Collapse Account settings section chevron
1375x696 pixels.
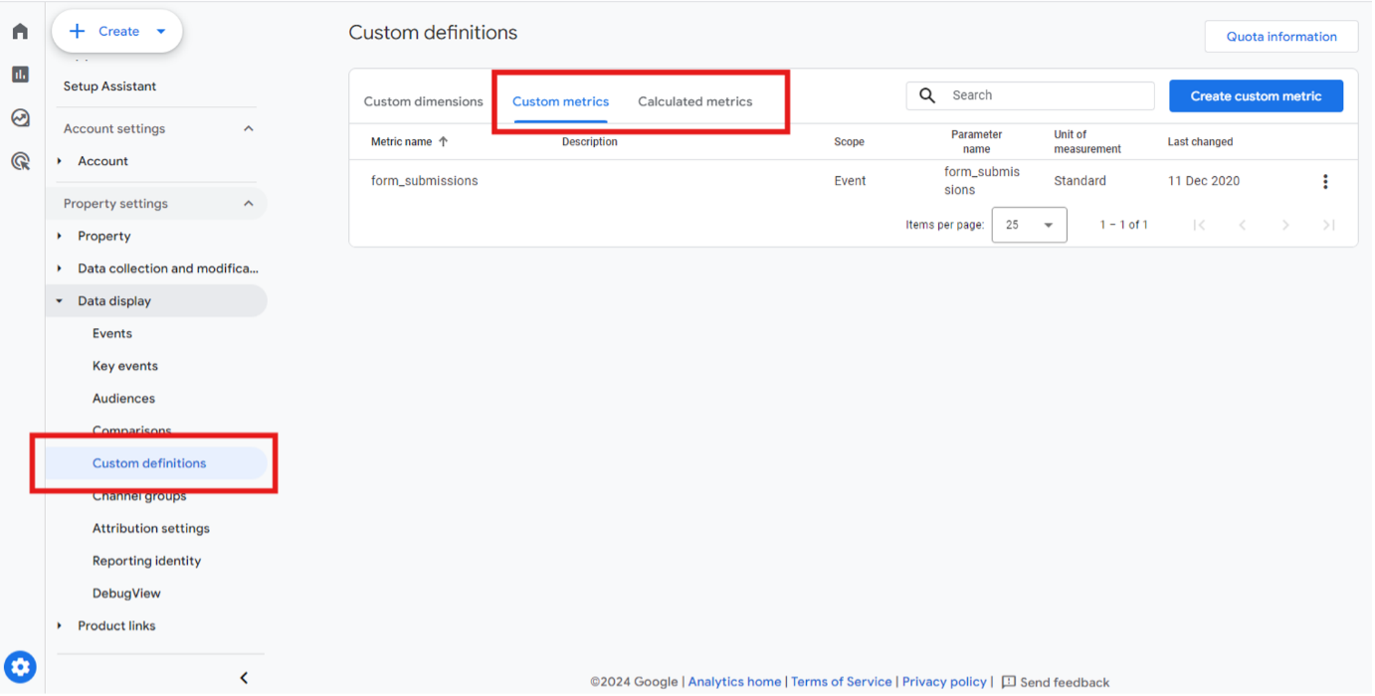pyautogui.click(x=249, y=129)
